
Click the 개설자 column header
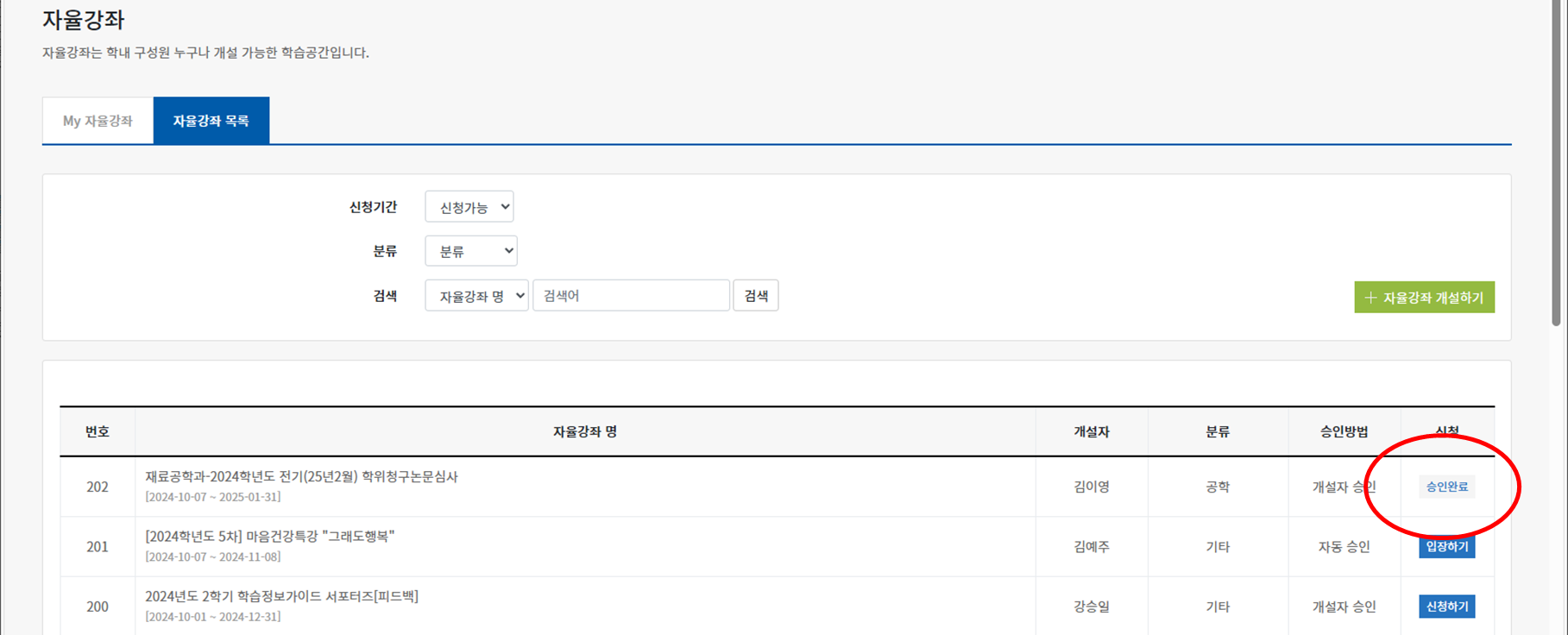tap(1092, 431)
